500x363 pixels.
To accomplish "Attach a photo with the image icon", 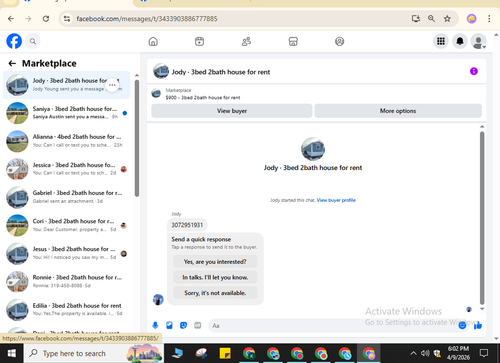I will (x=169, y=325).
